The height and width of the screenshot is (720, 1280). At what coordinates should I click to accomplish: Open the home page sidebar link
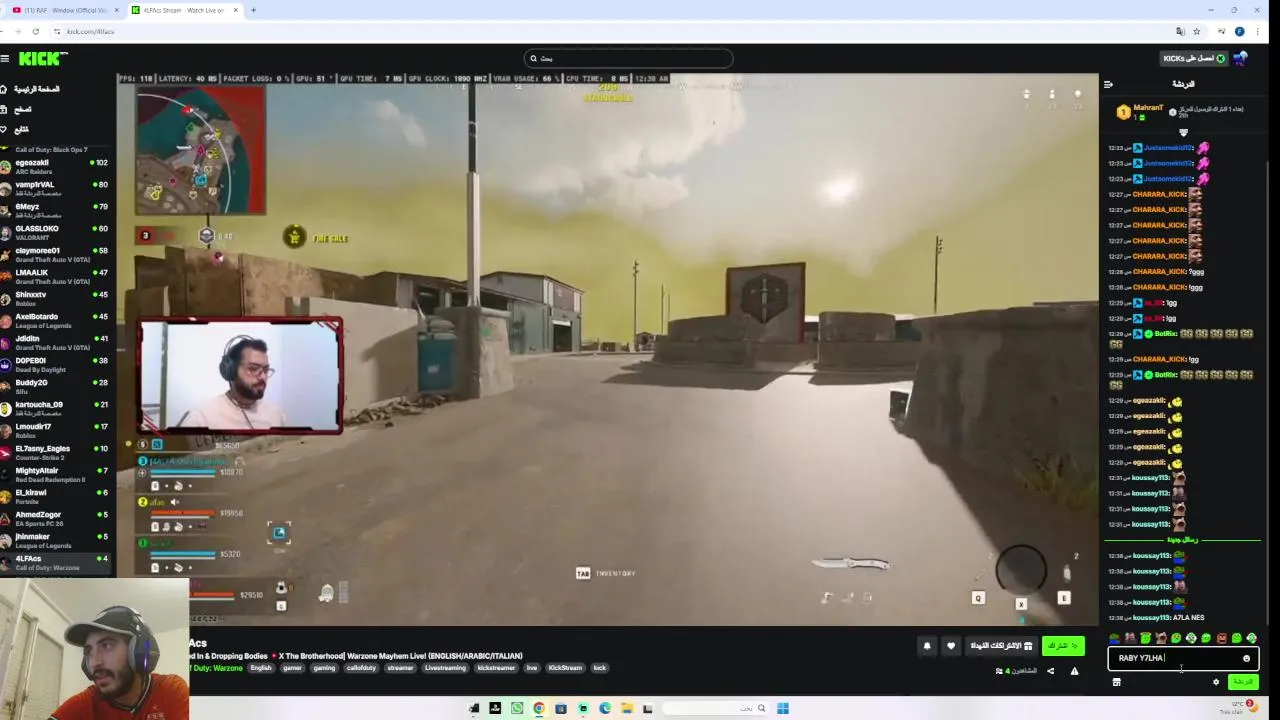coord(30,89)
